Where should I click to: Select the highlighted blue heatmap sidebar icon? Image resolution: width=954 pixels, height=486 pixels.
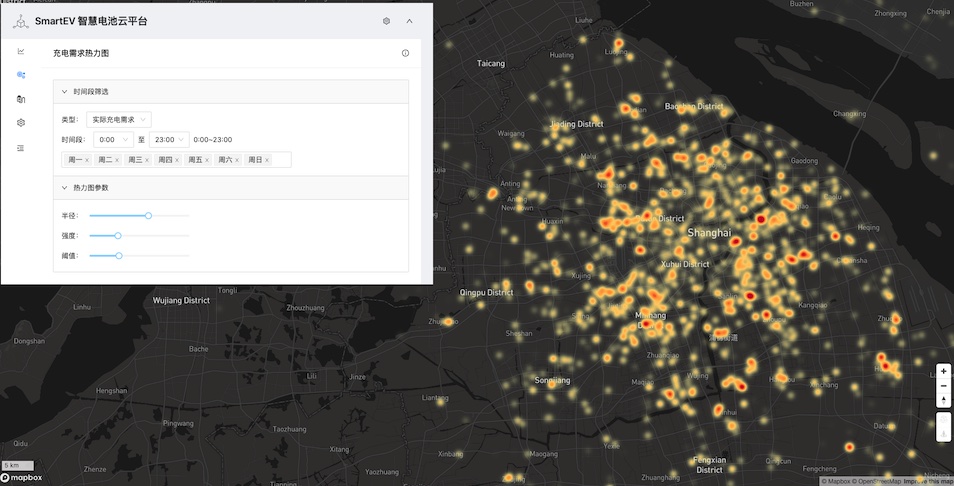click(x=21, y=75)
